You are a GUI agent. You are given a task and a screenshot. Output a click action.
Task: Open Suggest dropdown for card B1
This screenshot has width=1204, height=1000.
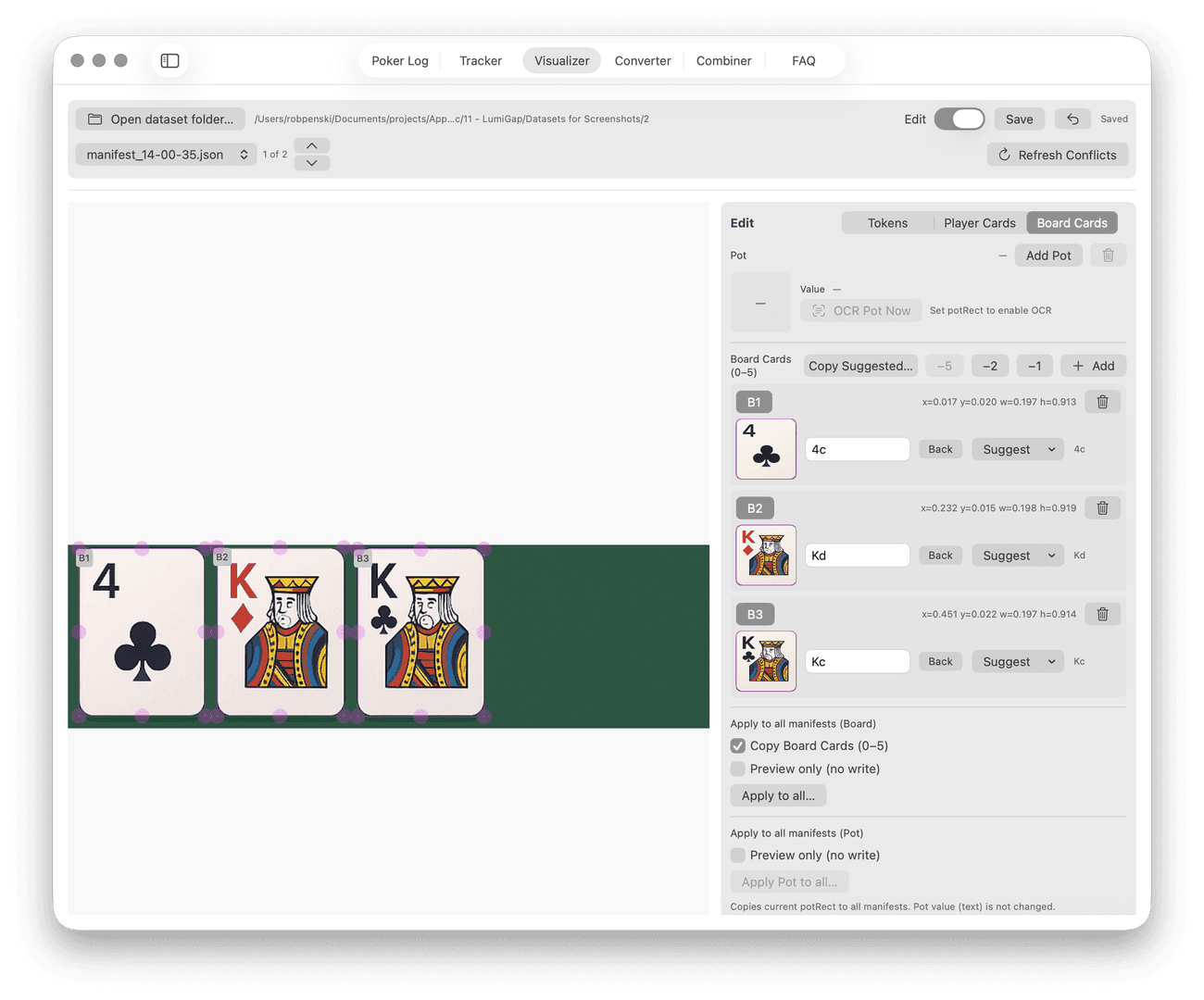pos(1018,449)
